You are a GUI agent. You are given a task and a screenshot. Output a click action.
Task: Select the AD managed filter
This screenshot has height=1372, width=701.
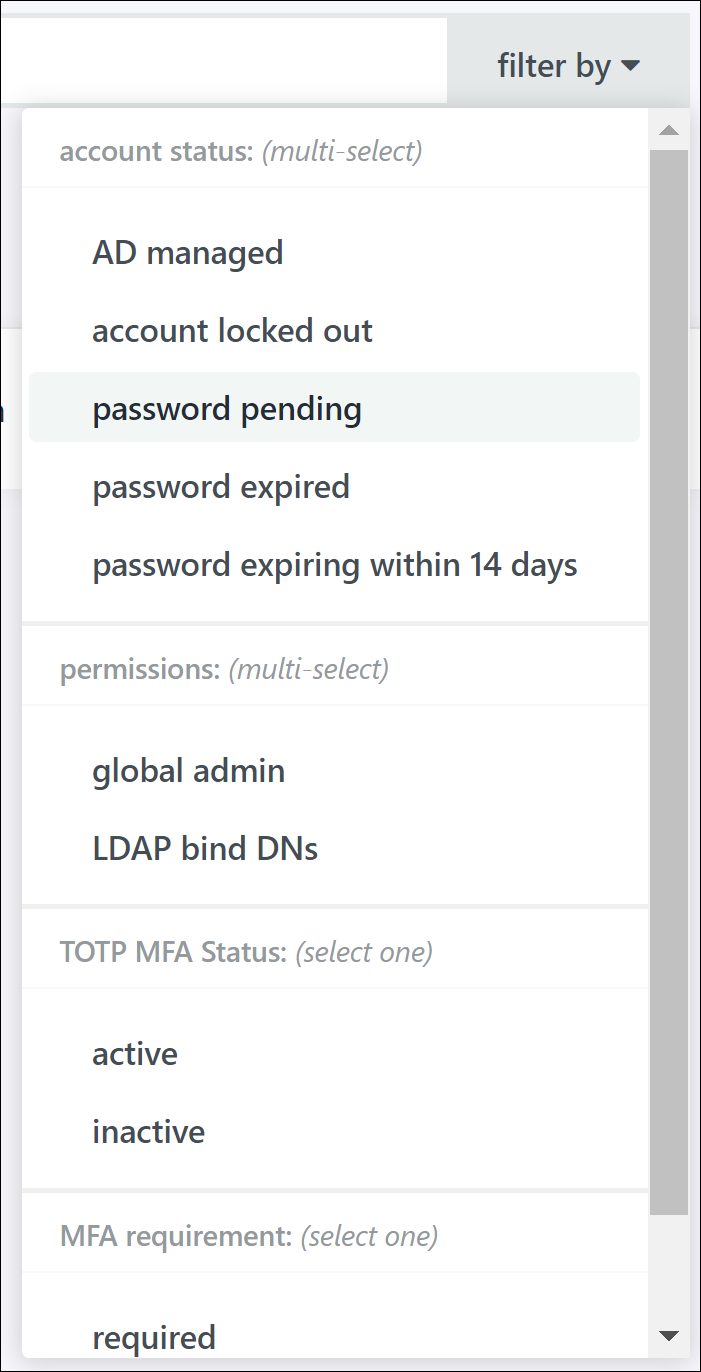[x=188, y=253]
